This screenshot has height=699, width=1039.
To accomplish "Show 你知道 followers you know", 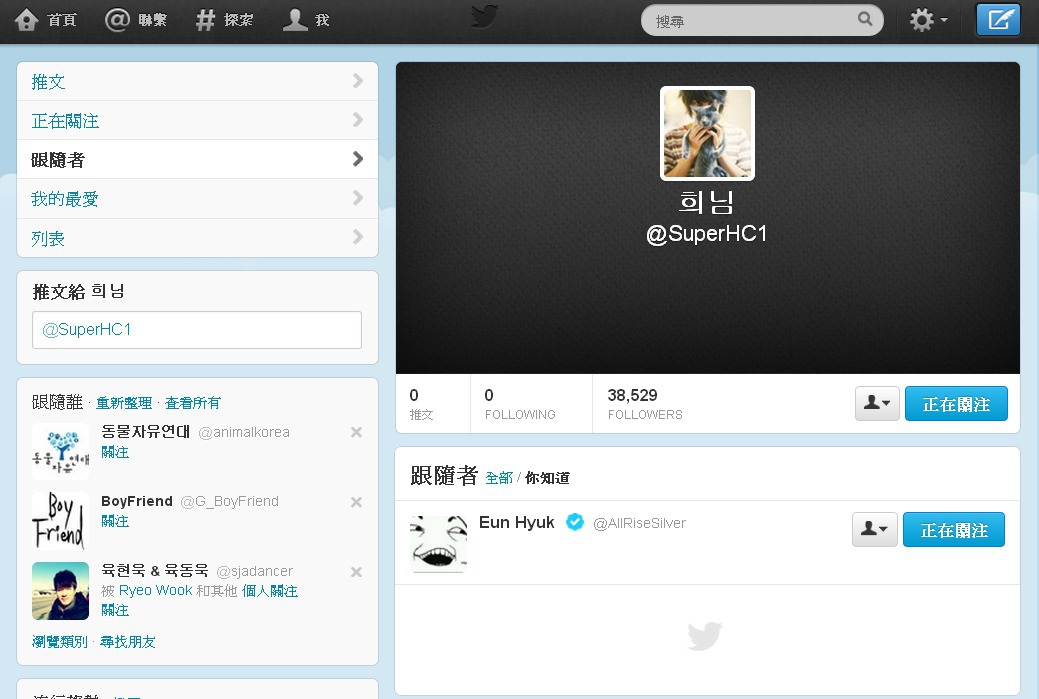I will click(547, 478).
